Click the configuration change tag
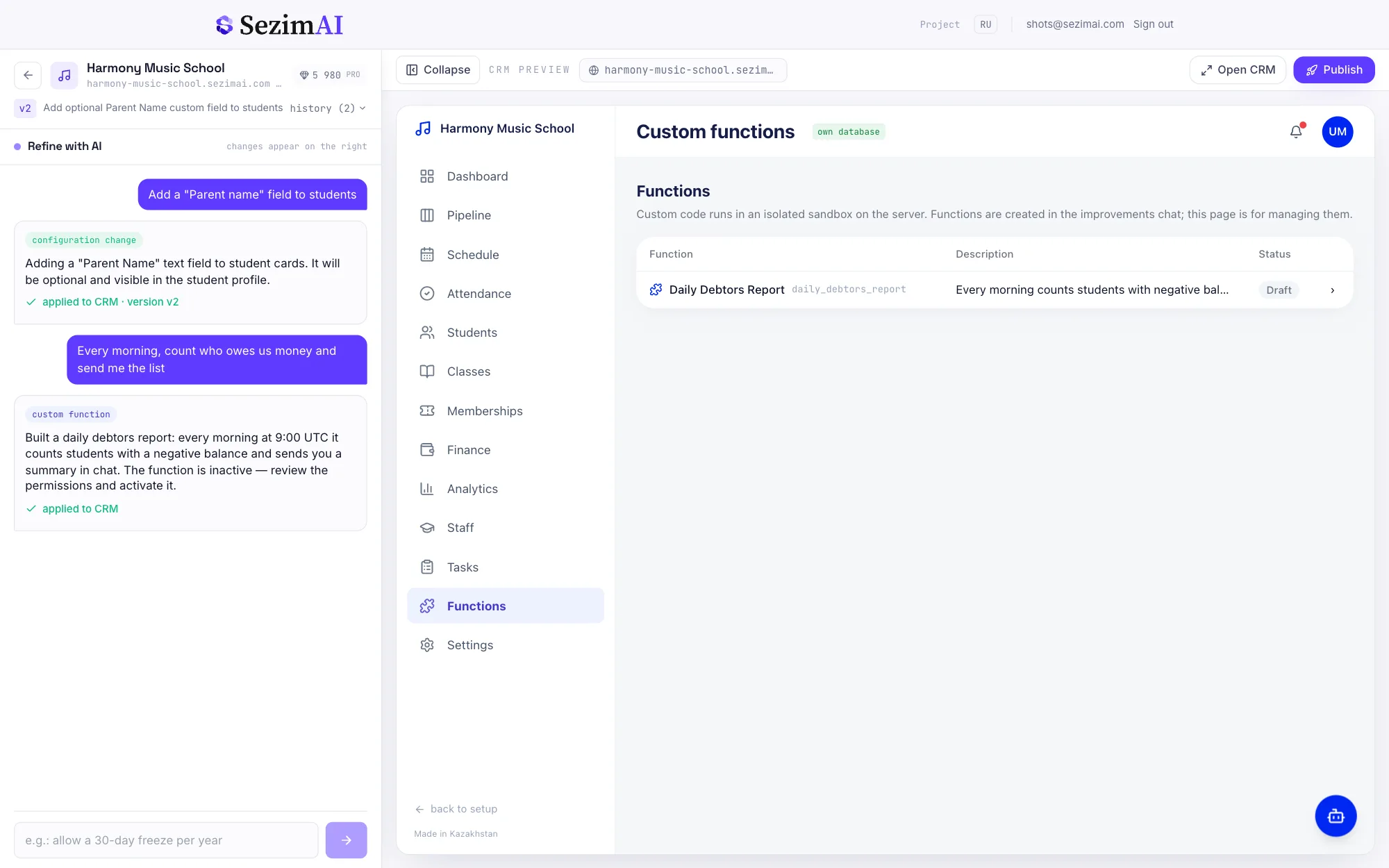 [x=84, y=240]
